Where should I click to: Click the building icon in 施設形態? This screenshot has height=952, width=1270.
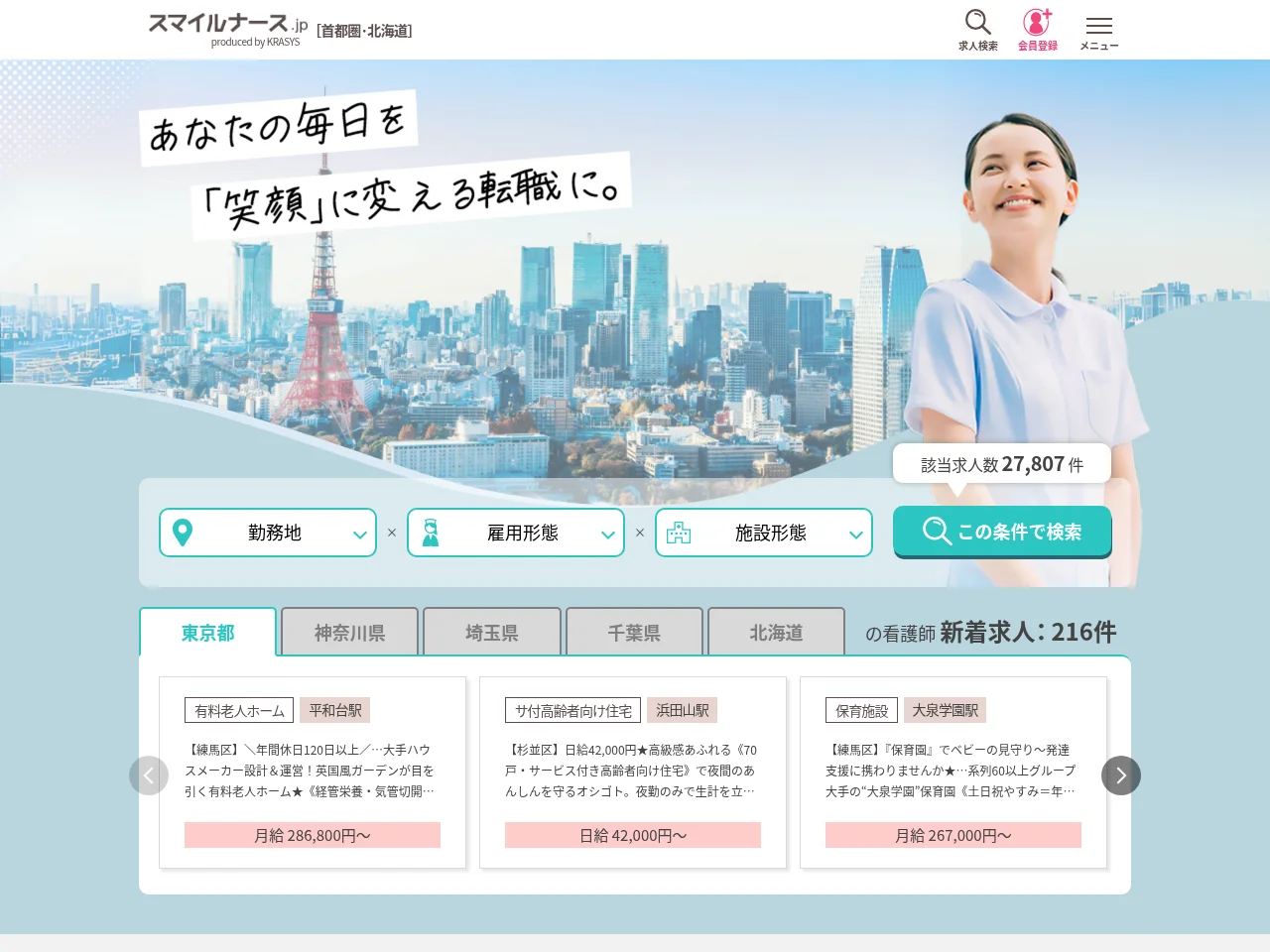679,533
